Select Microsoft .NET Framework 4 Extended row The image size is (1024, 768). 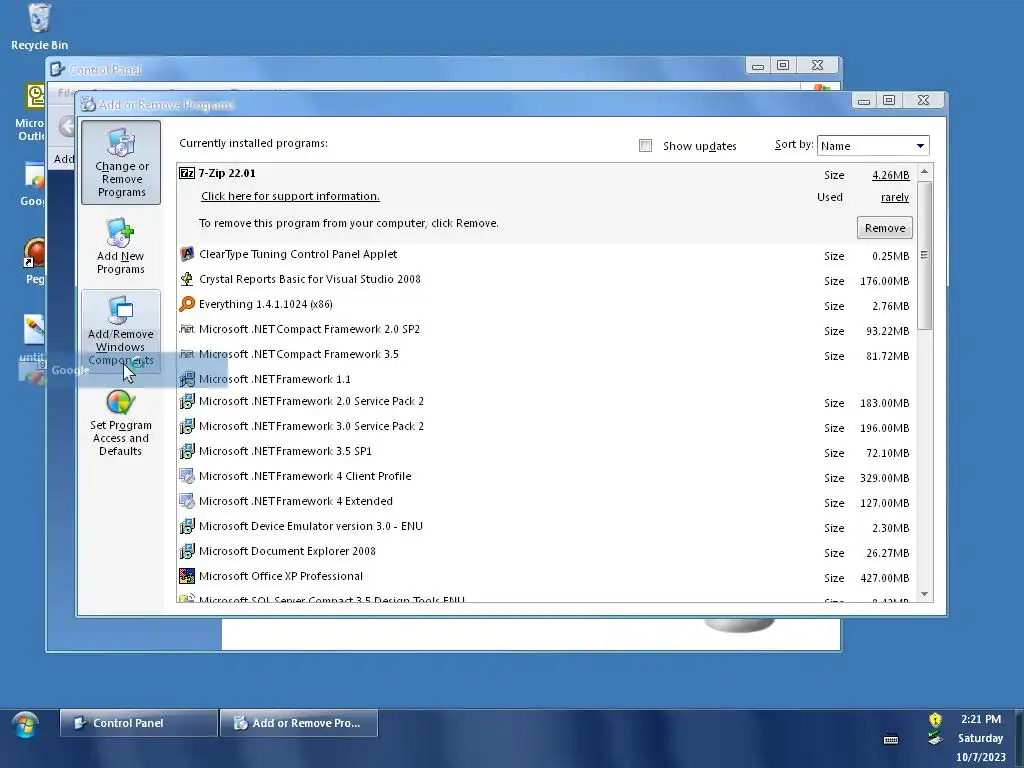tap(547, 502)
